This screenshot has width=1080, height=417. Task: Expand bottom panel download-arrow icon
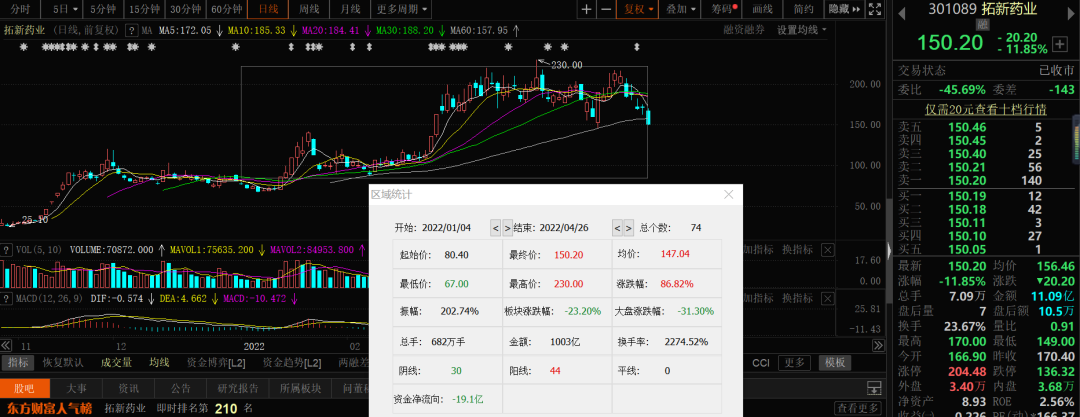click(x=874, y=388)
